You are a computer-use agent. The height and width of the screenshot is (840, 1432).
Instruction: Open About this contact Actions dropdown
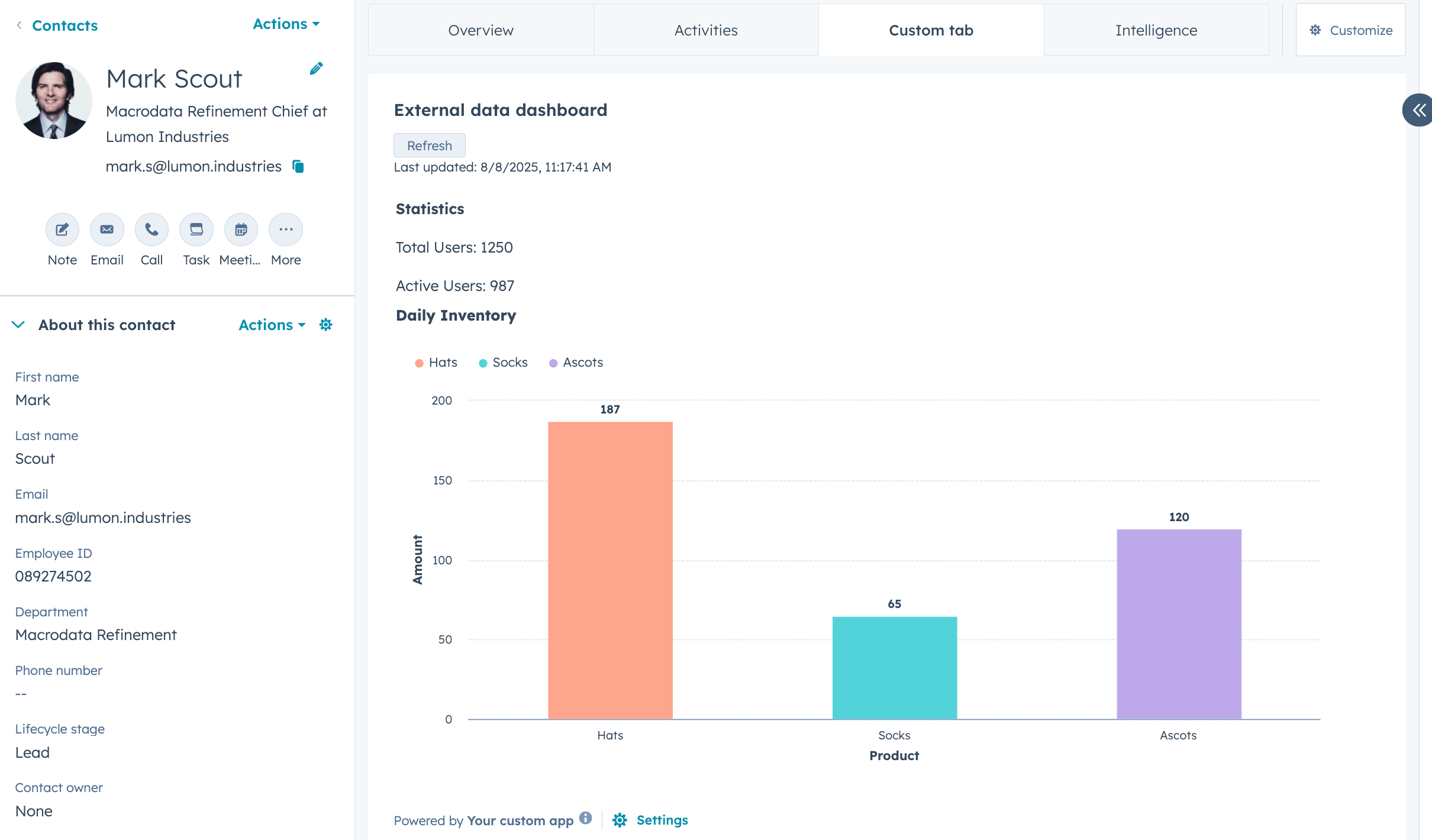tap(272, 325)
